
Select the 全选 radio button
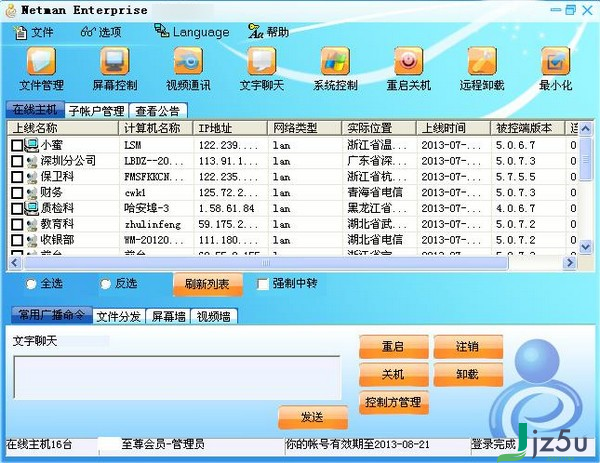click(31, 284)
